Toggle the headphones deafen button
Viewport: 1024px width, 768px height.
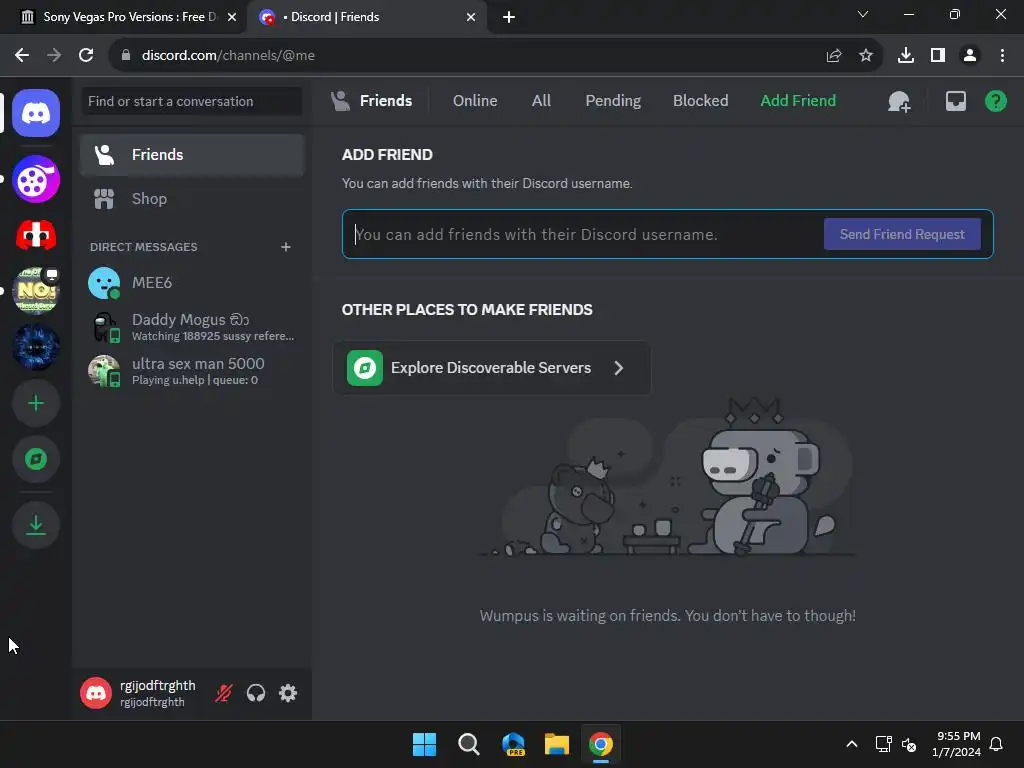point(256,693)
